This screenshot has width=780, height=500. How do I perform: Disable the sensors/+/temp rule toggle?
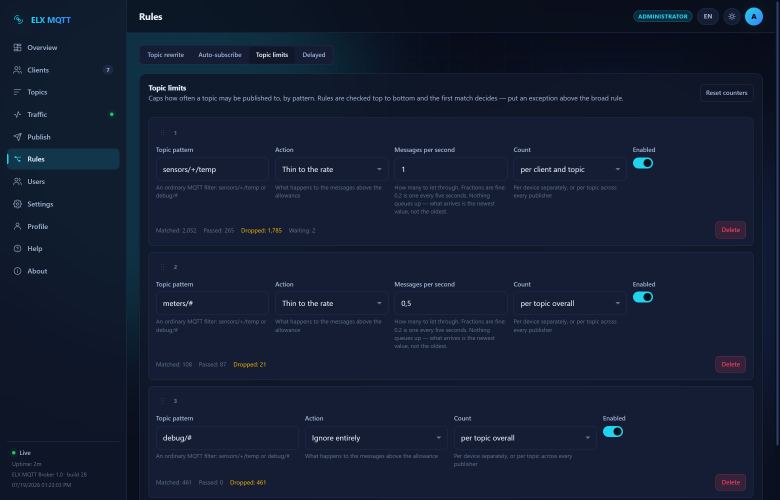tap(643, 163)
